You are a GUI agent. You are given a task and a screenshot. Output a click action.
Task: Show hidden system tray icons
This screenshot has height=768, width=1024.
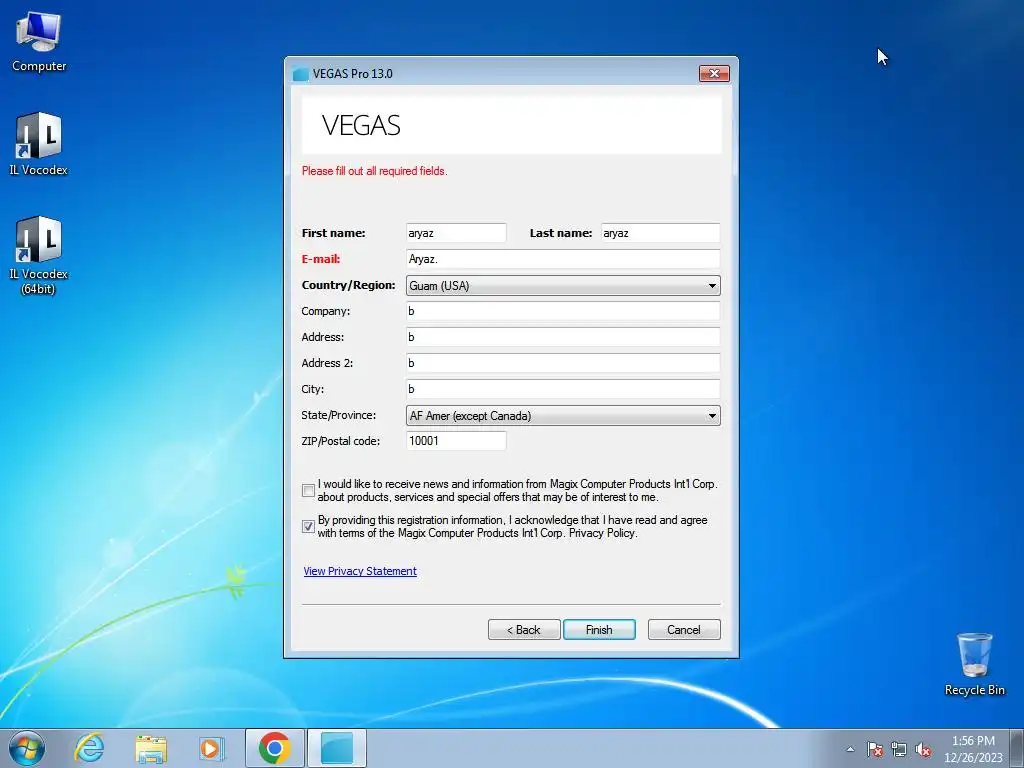point(850,749)
